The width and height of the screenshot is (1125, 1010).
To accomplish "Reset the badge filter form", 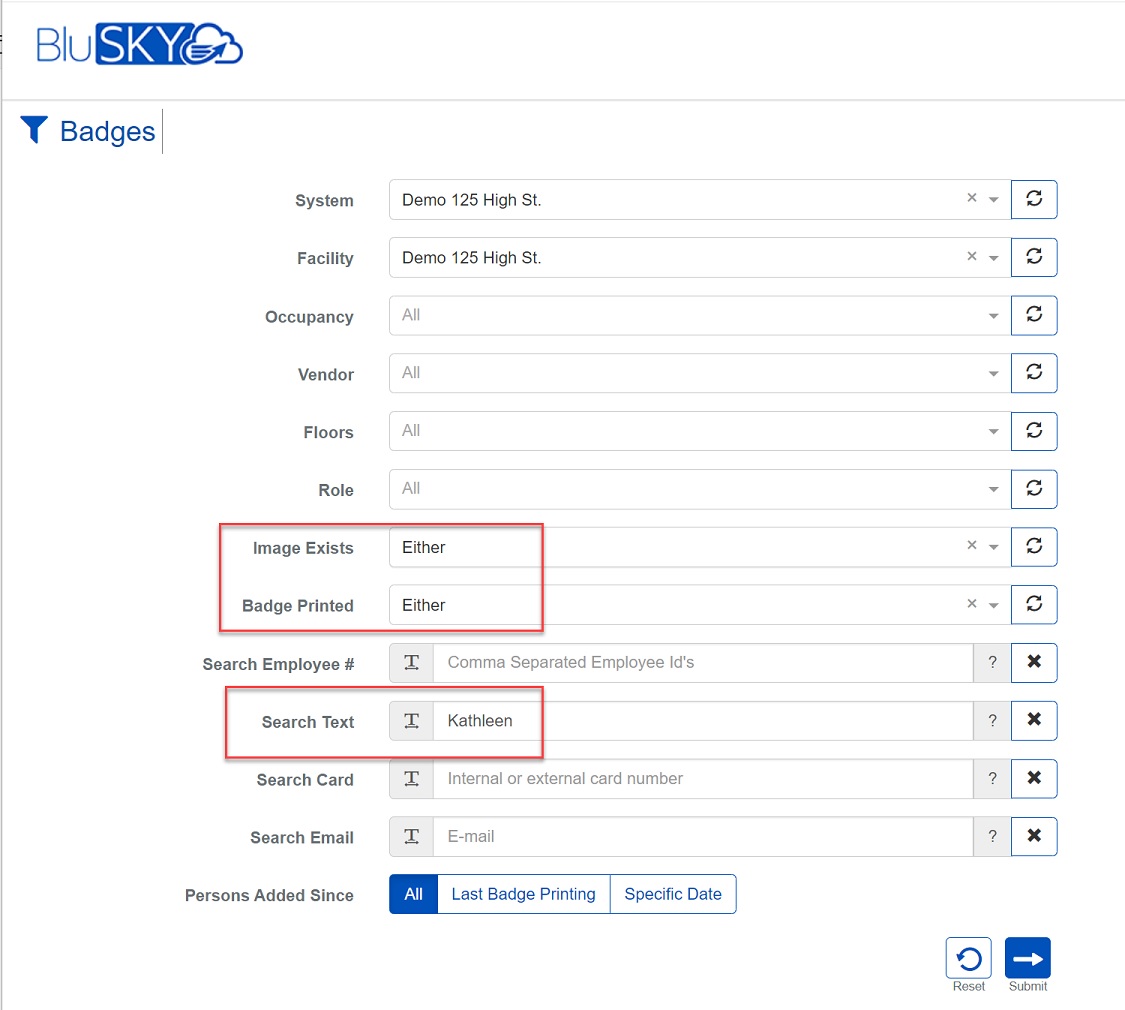I will (x=968, y=959).
